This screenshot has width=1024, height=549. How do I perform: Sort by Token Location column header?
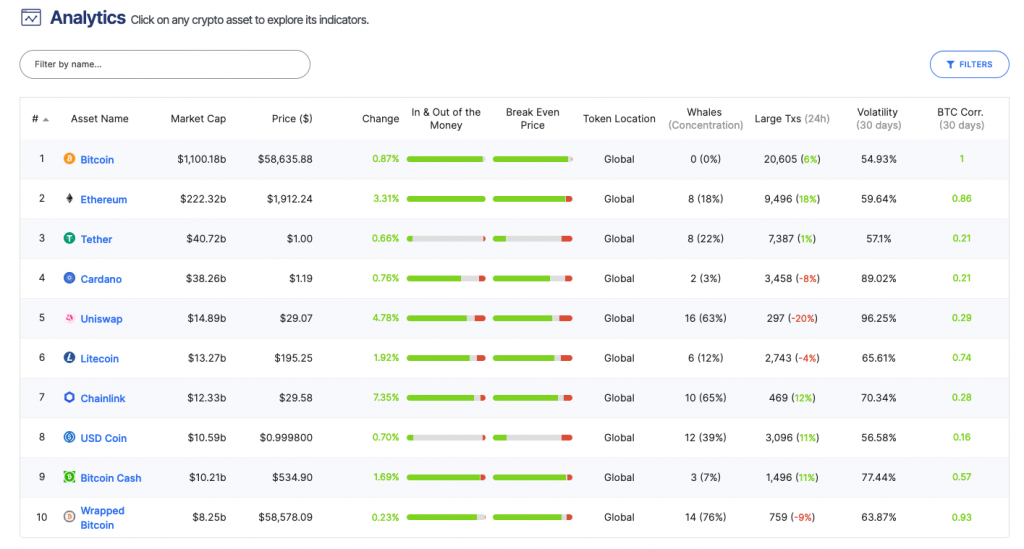click(x=619, y=119)
